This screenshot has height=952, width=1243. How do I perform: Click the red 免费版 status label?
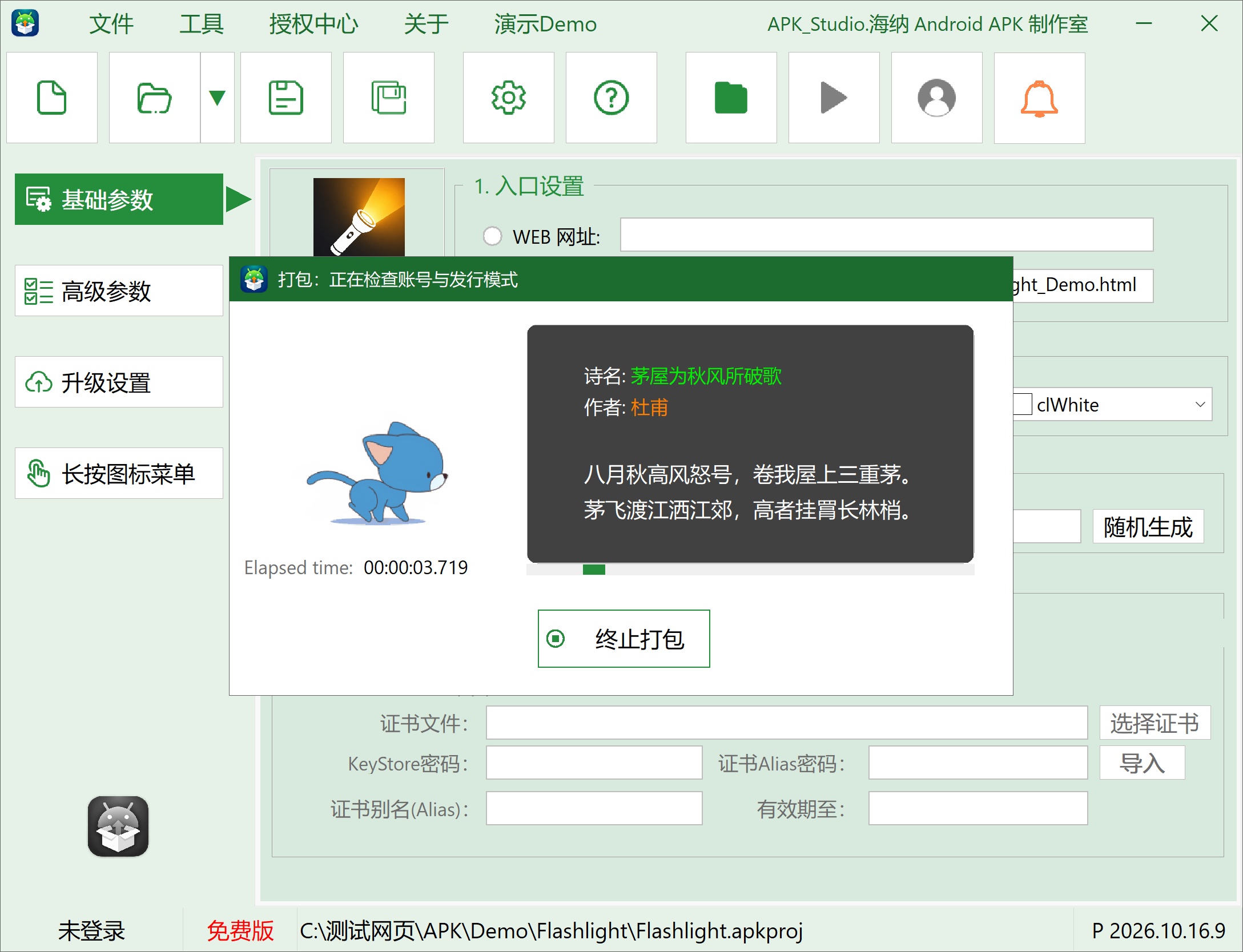[240, 931]
